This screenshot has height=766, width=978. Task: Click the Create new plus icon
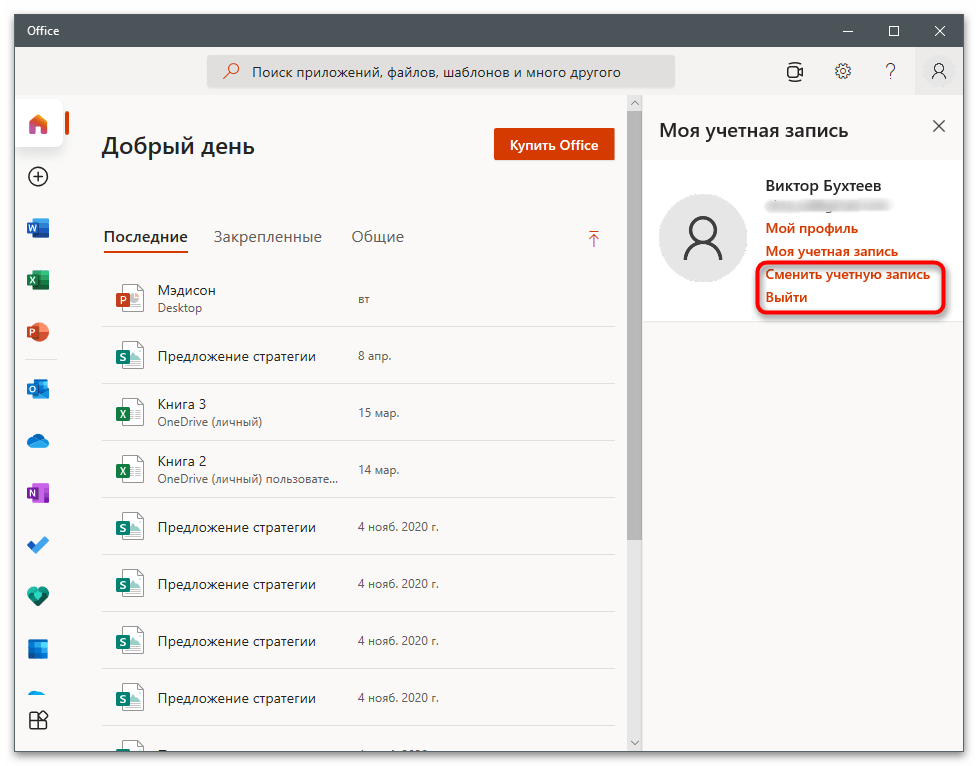(38, 177)
